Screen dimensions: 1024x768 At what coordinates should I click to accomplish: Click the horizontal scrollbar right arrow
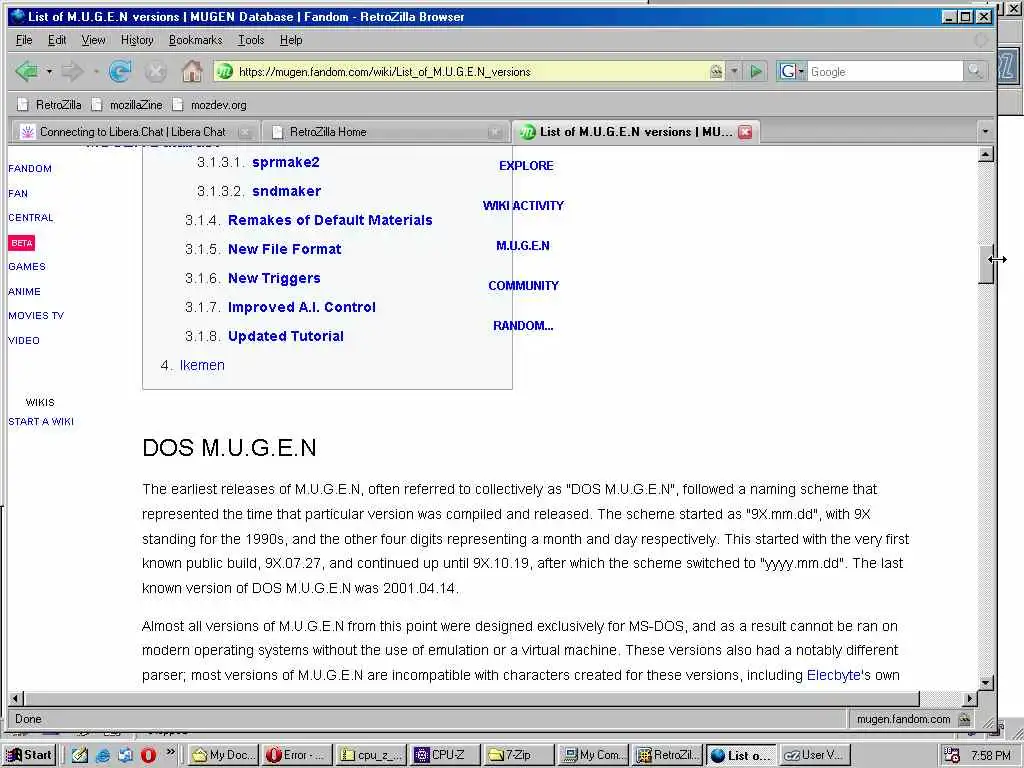[x=970, y=698]
